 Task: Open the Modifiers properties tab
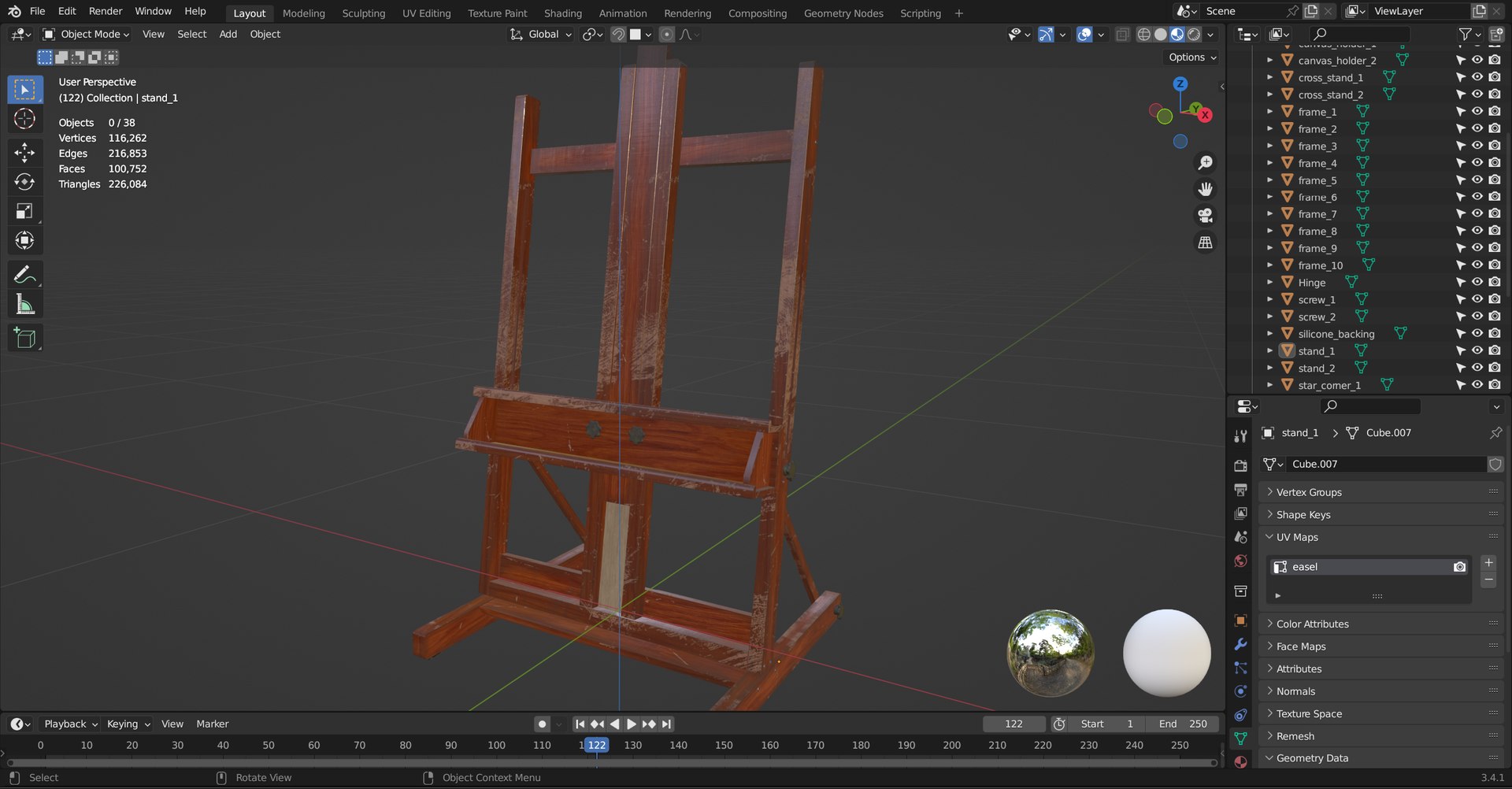[x=1240, y=644]
